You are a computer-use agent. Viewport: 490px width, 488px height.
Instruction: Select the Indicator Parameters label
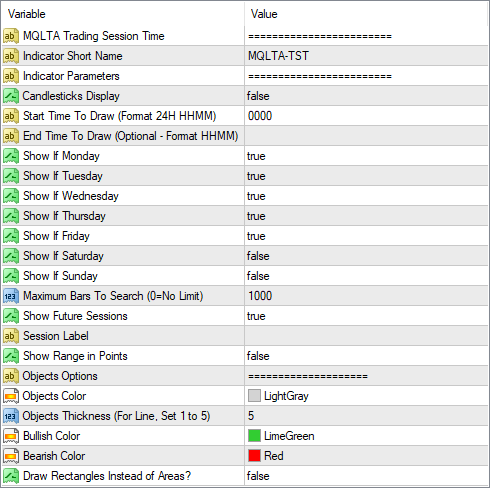(x=71, y=76)
